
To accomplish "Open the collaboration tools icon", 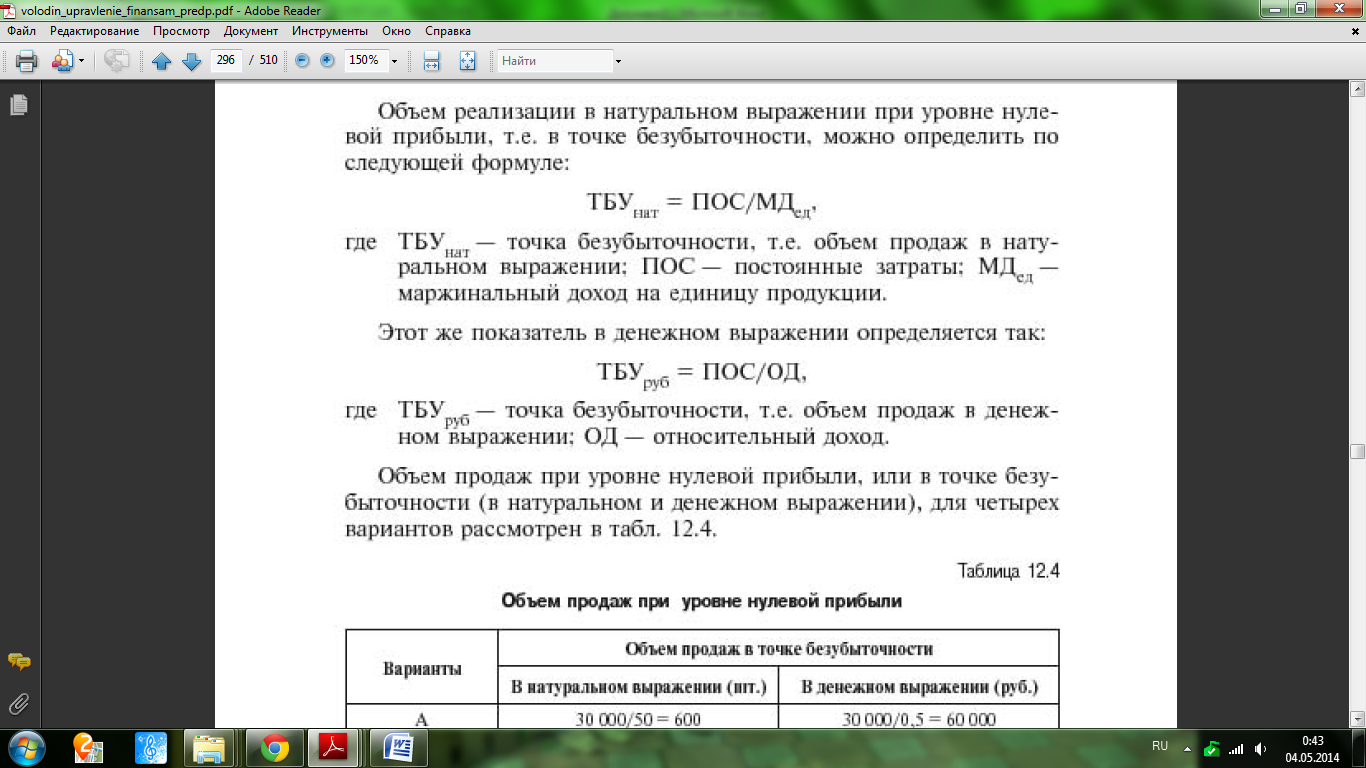I will pyautogui.click(x=62, y=61).
